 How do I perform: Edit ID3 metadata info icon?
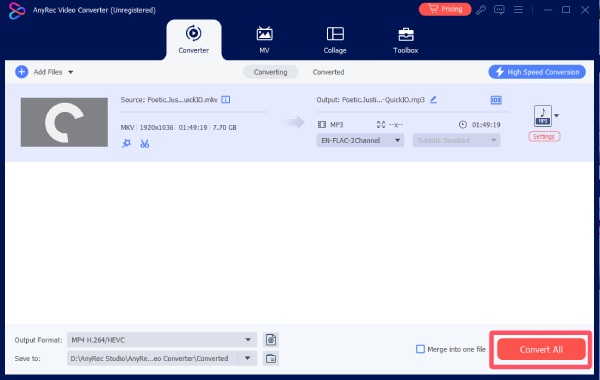[x=496, y=100]
